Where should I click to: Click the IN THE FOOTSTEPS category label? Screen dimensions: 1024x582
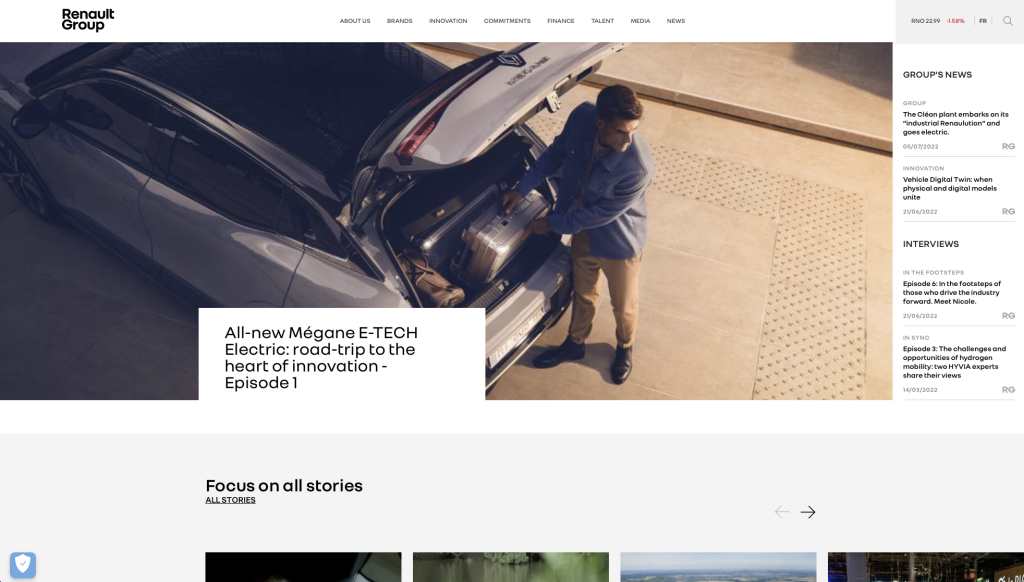click(x=933, y=272)
